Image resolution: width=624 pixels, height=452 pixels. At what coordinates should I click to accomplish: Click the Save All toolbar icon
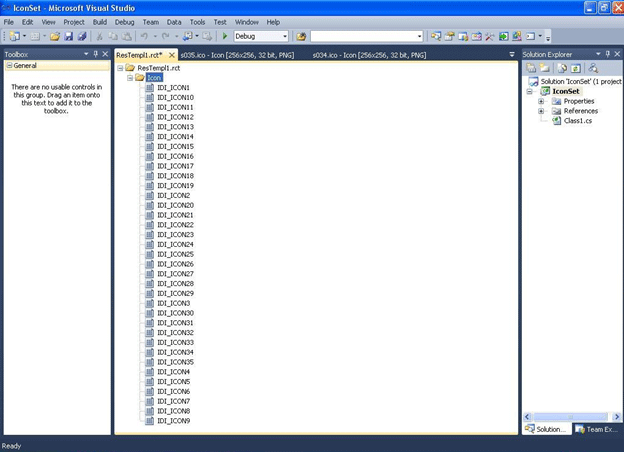(82, 36)
